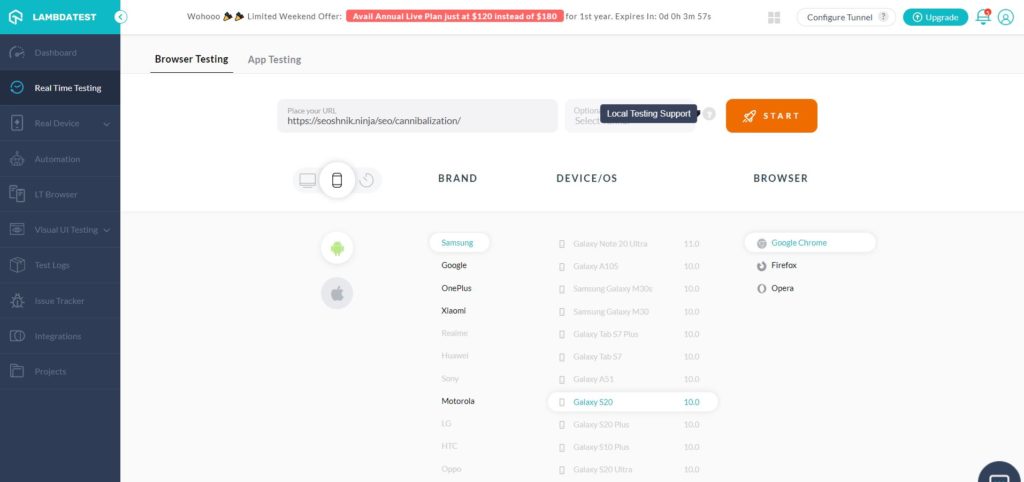
Task: Select Real Time Testing in sidebar
Action: click(x=60, y=88)
